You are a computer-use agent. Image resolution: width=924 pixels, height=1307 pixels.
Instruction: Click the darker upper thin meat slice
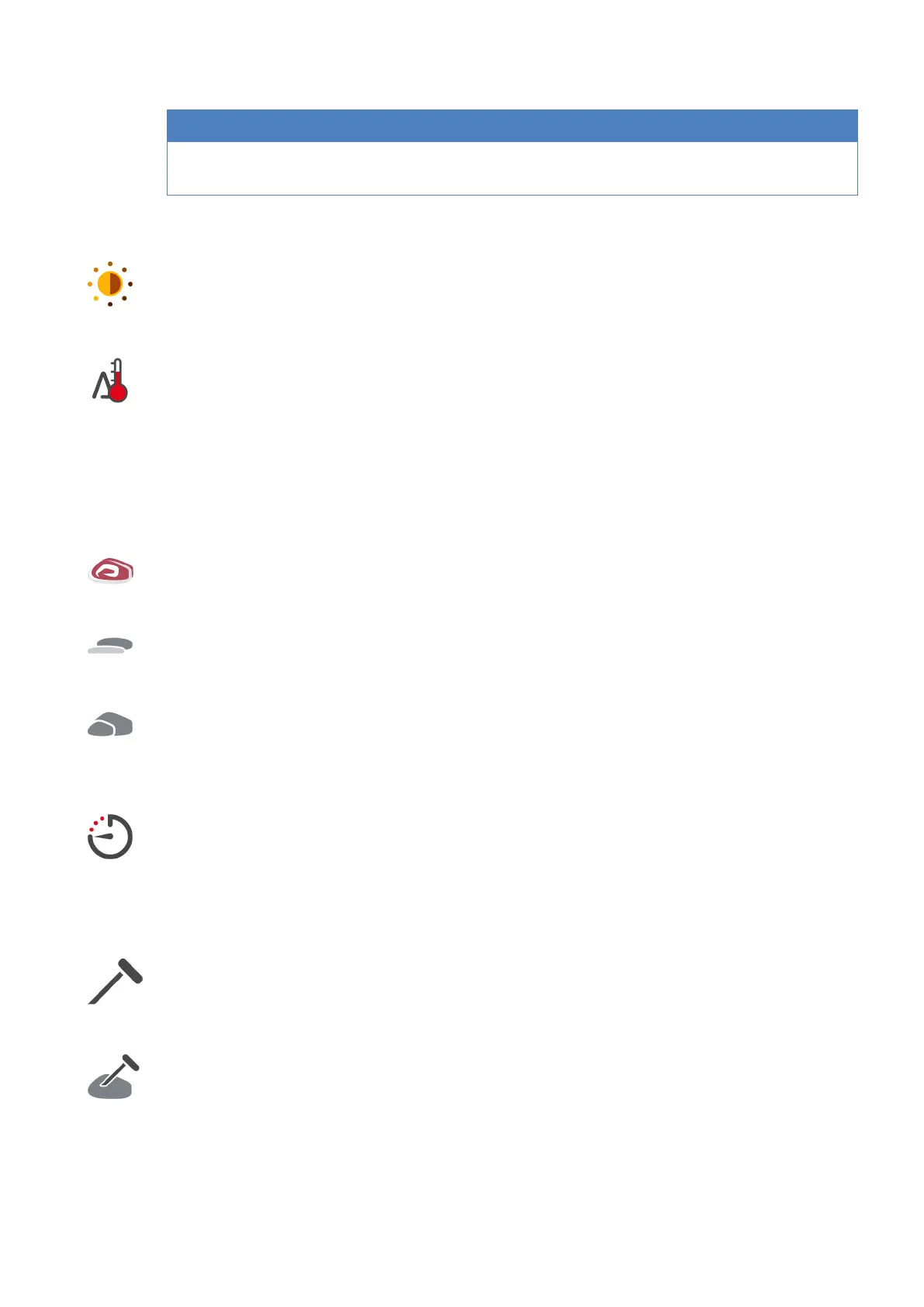[x=116, y=643]
